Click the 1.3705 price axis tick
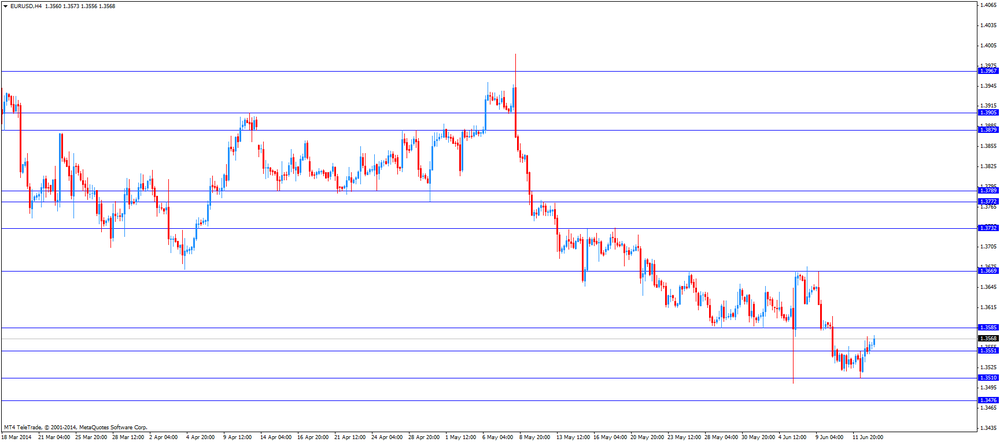Screen dimensions: 1000x442 989,247
